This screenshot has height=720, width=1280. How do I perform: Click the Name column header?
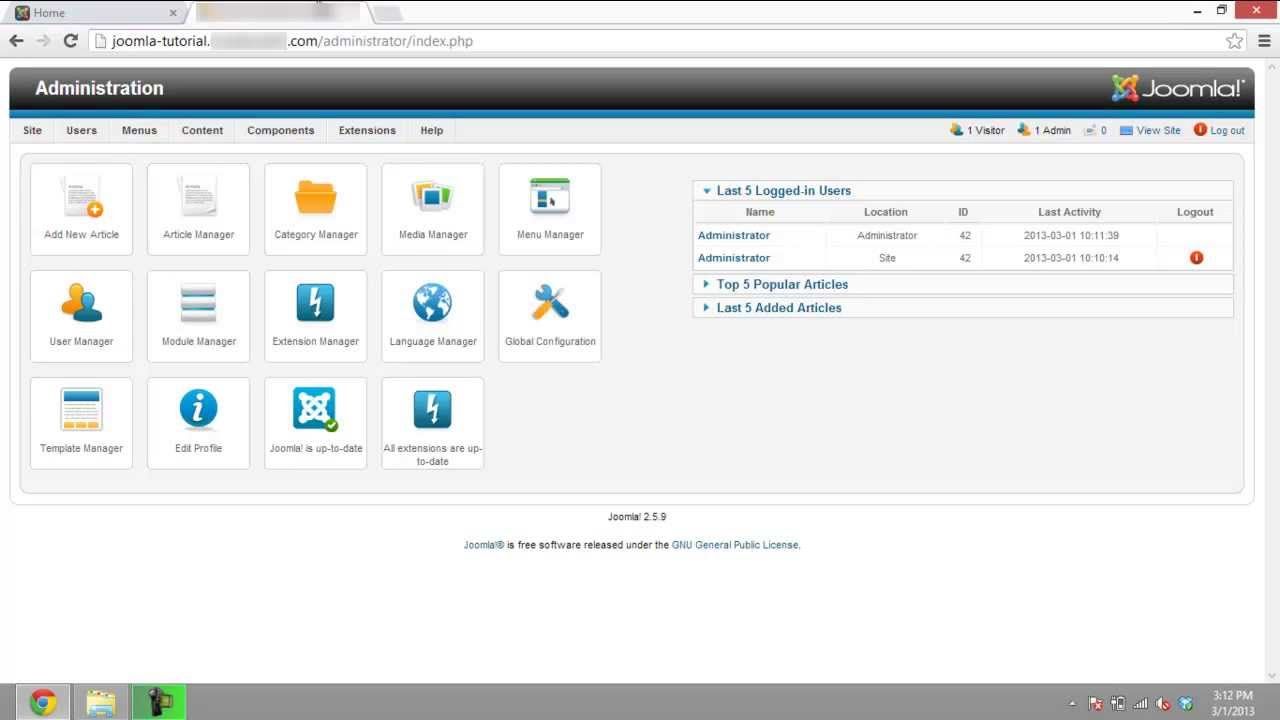tap(760, 212)
